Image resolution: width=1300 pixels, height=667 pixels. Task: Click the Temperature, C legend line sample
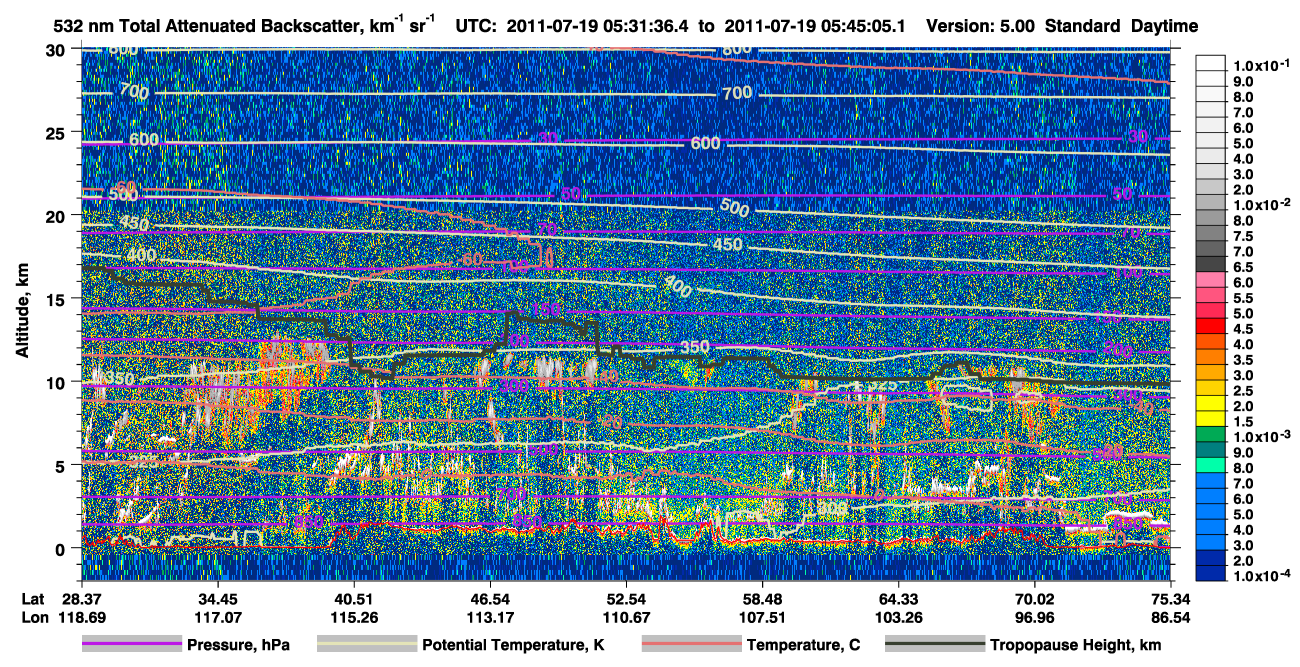point(690,645)
